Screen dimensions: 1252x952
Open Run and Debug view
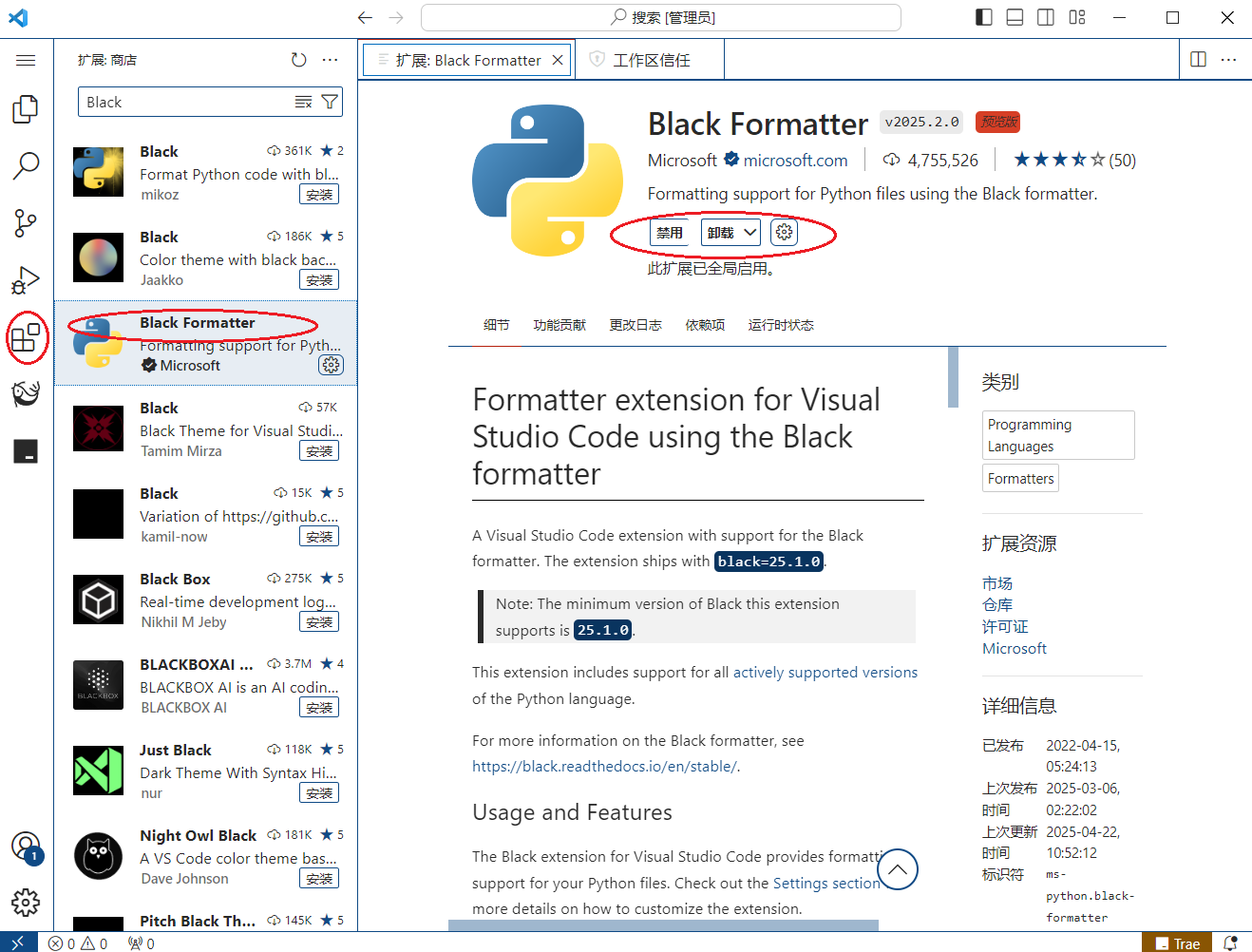pos(26,280)
